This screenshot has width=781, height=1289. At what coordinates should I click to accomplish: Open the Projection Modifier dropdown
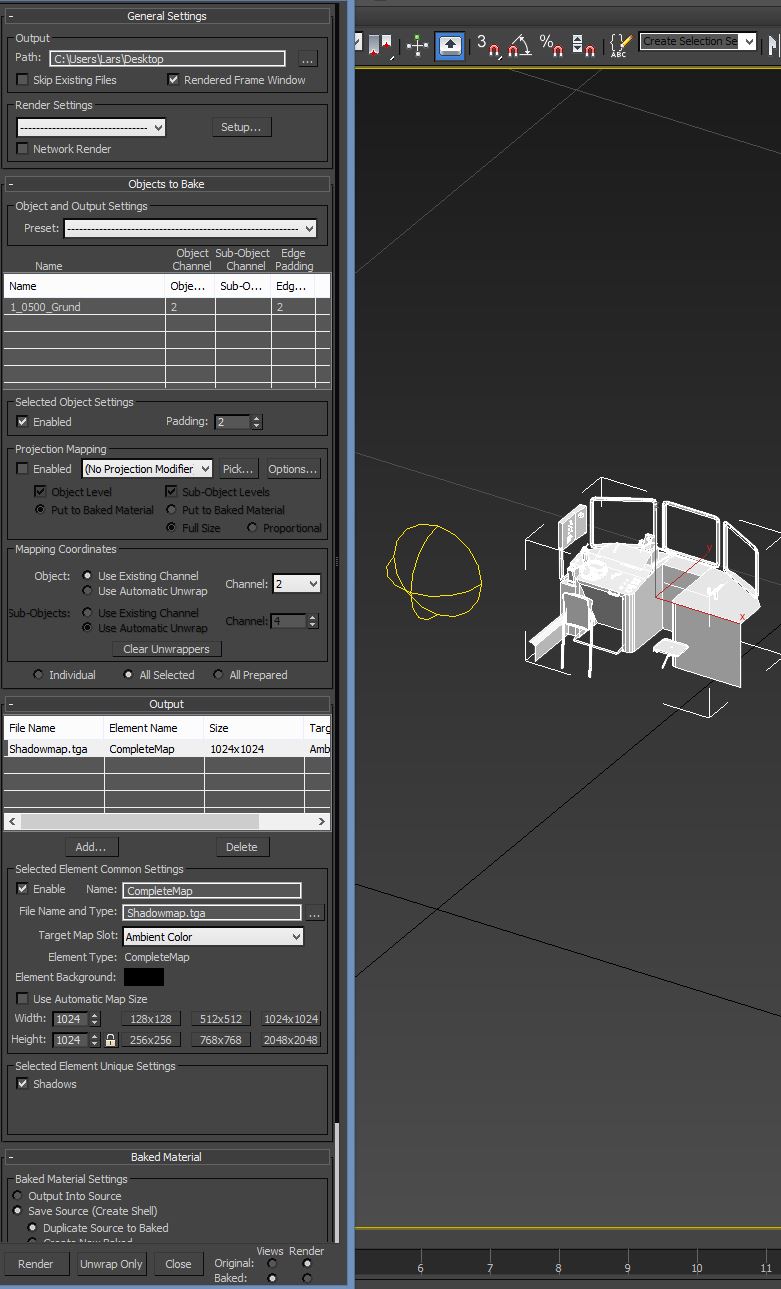[x=147, y=469]
